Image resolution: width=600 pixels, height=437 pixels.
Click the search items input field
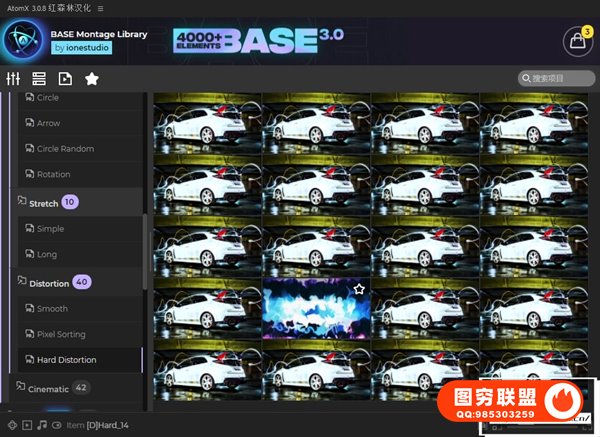point(562,78)
